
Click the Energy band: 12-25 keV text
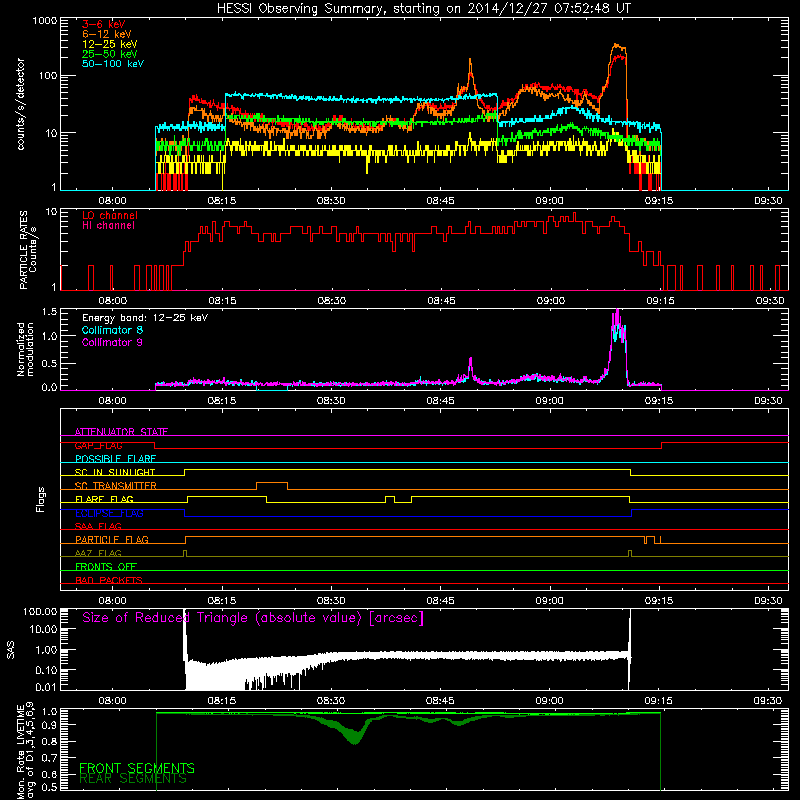click(x=145, y=318)
